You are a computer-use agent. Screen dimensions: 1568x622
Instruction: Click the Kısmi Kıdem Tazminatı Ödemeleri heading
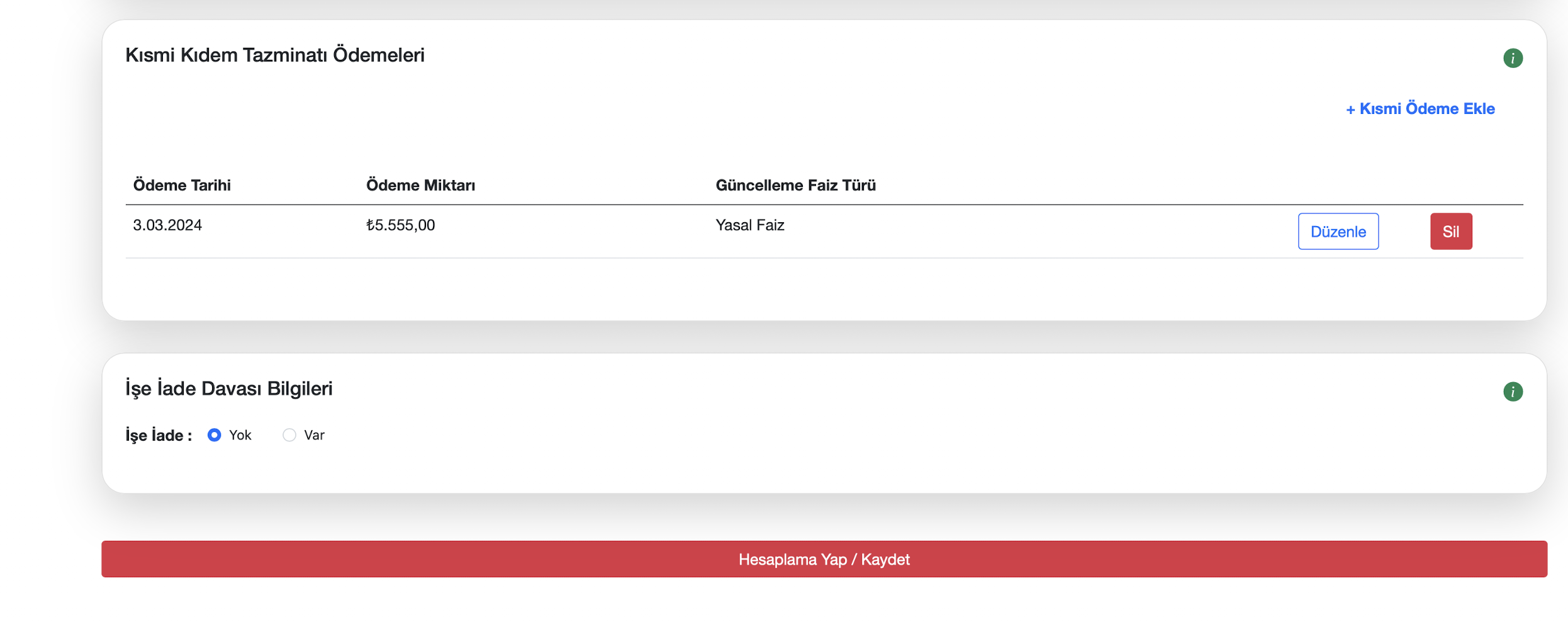275,55
